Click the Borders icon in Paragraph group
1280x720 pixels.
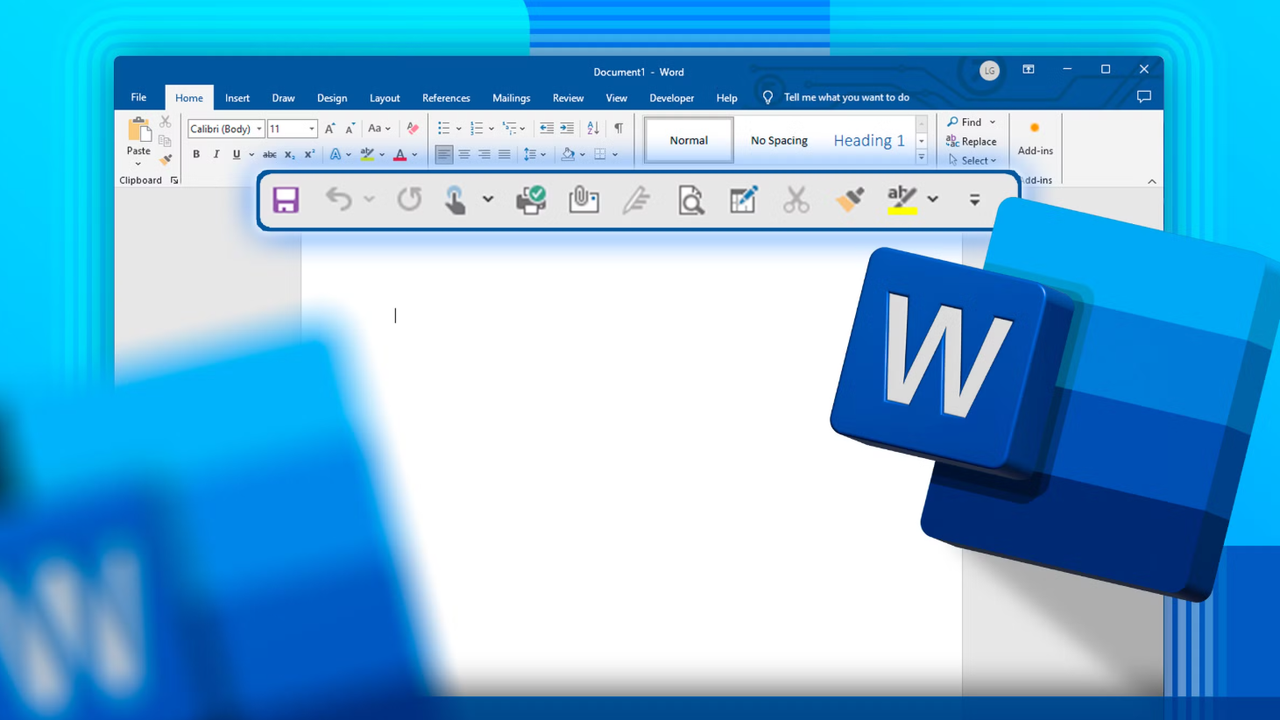point(600,154)
